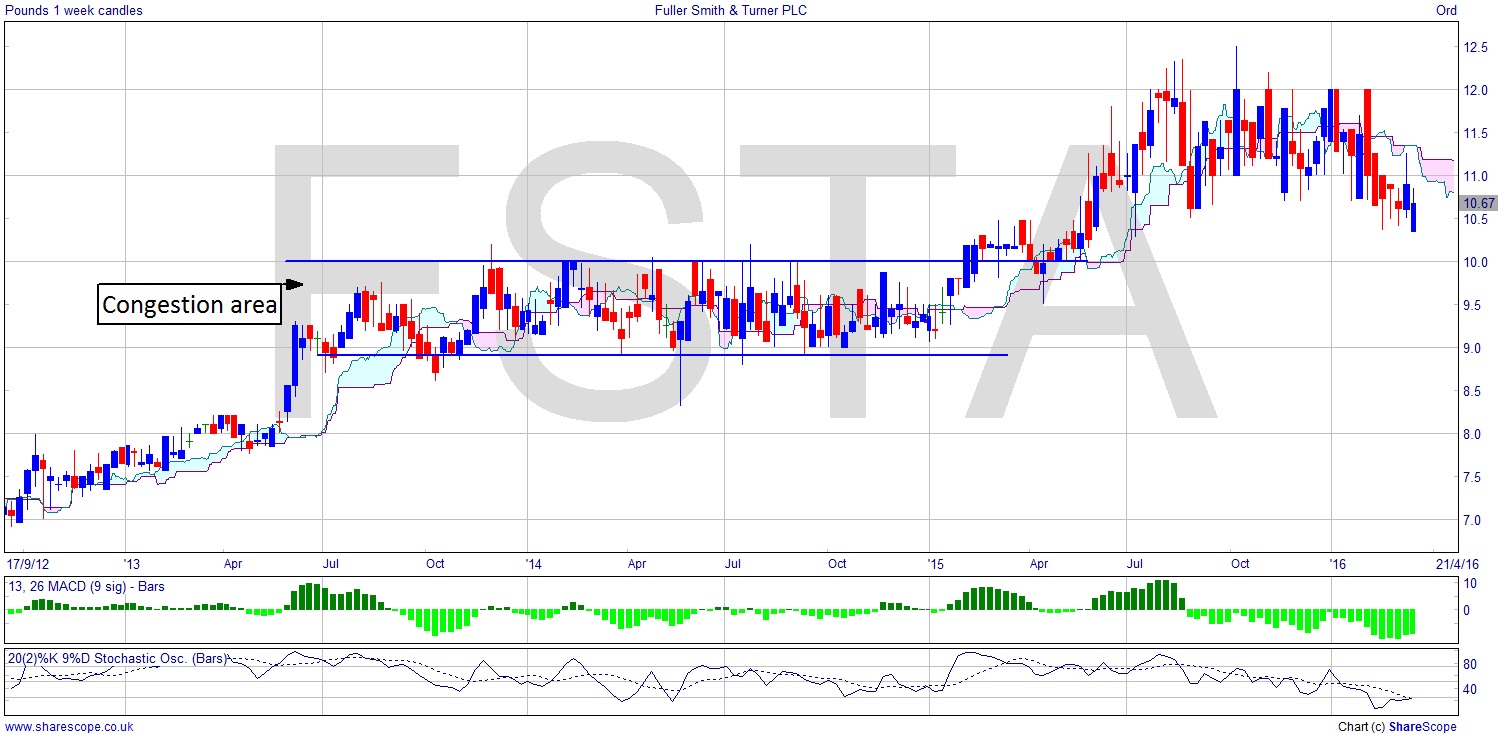This screenshot has width=1498, height=735.
Task: Click the '16 year marker on time axis
Action: [x=1337, y=564]
